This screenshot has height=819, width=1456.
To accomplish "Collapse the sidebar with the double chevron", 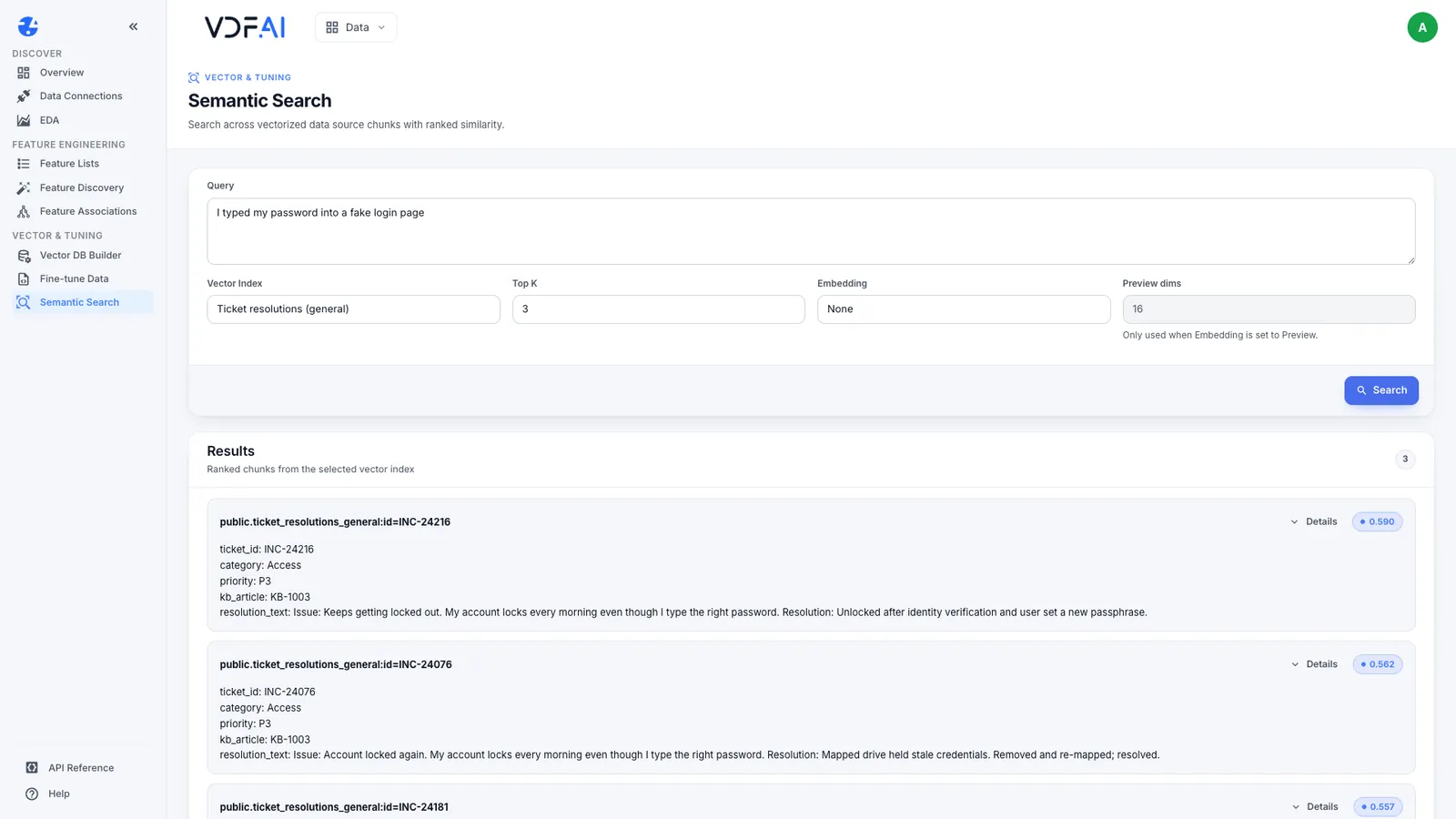I will click(x=134, y=26).
